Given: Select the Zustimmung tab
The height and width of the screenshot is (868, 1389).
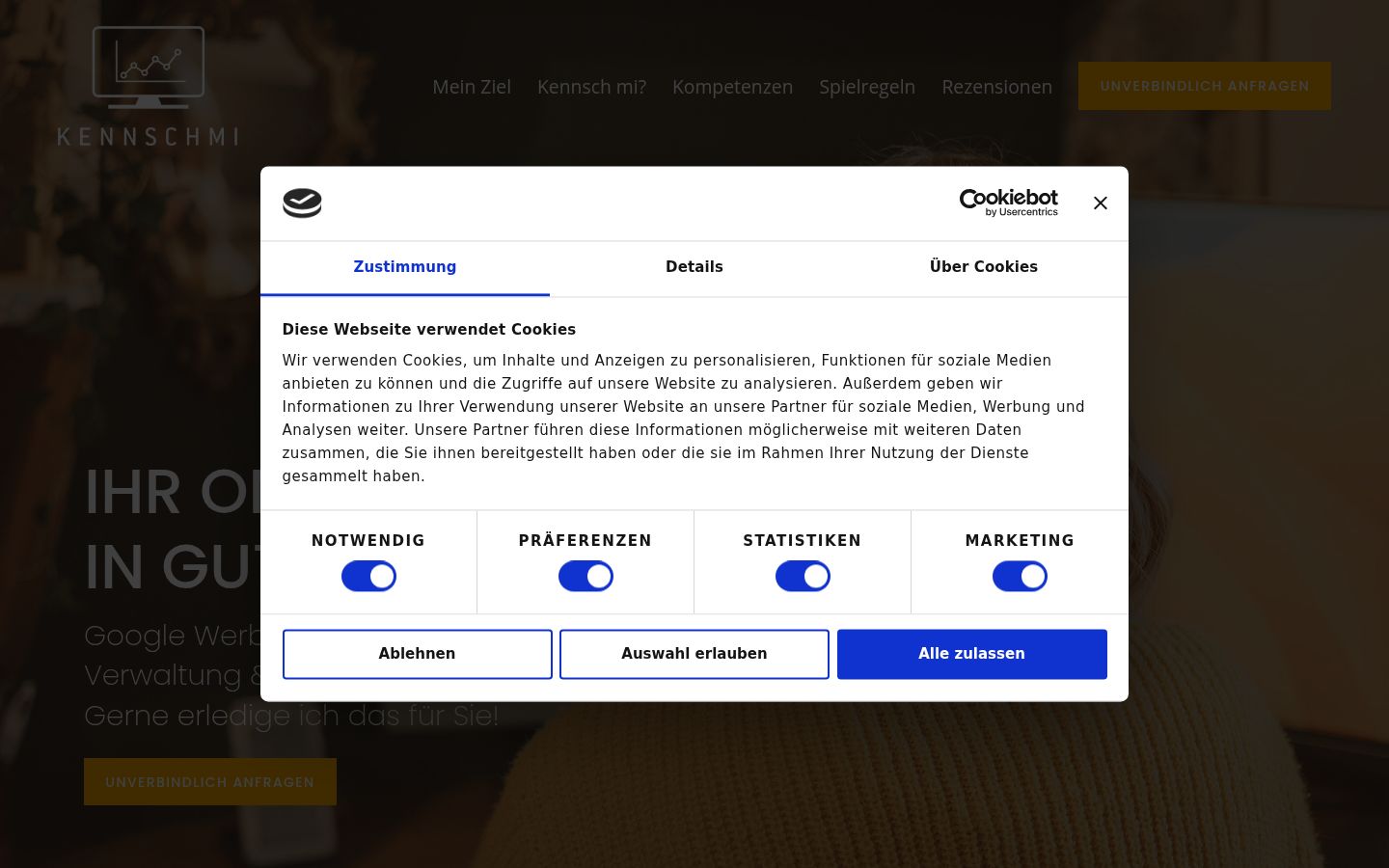Looking at the screenshot, I should (405, 267).
